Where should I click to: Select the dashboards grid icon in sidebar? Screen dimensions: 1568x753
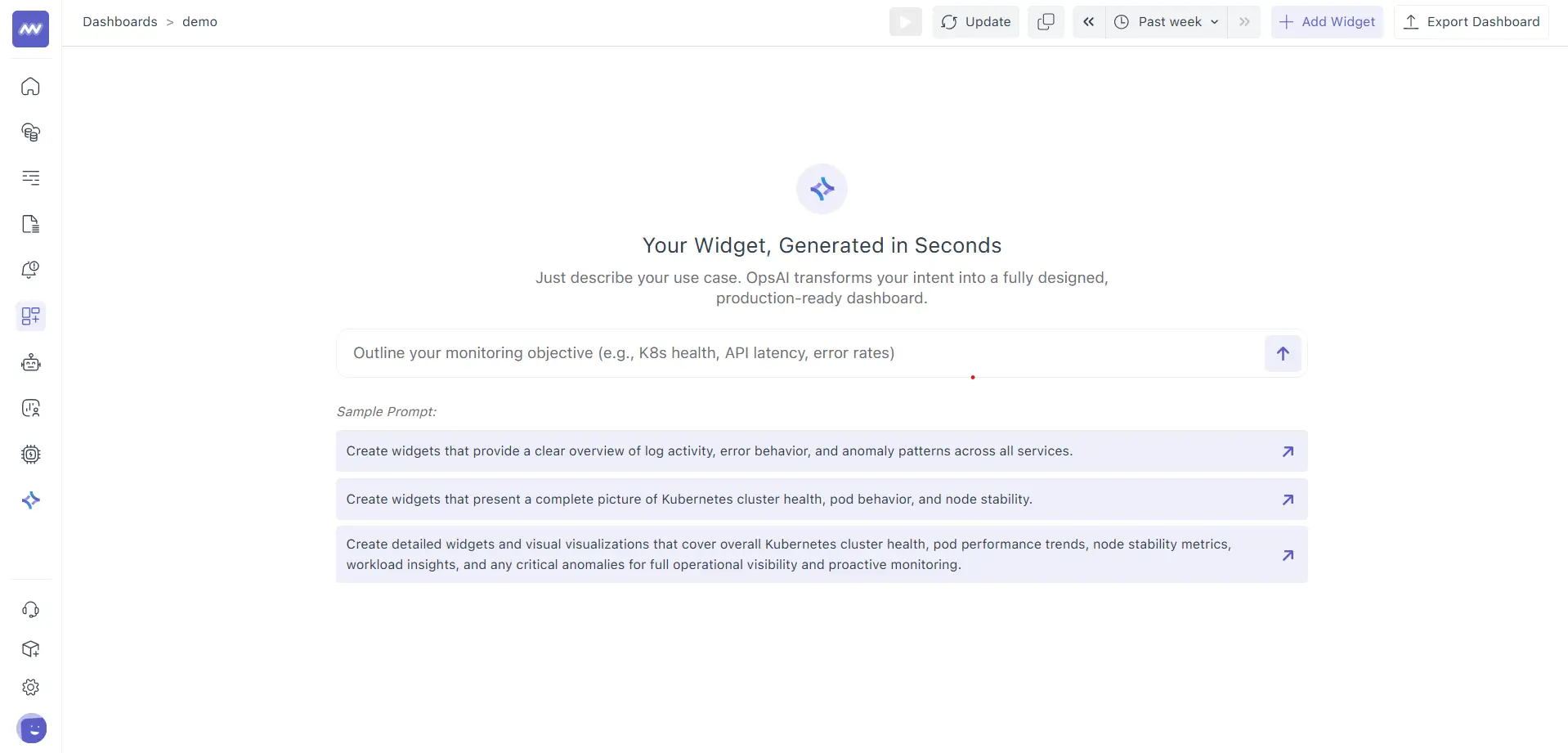coord(30,316)
